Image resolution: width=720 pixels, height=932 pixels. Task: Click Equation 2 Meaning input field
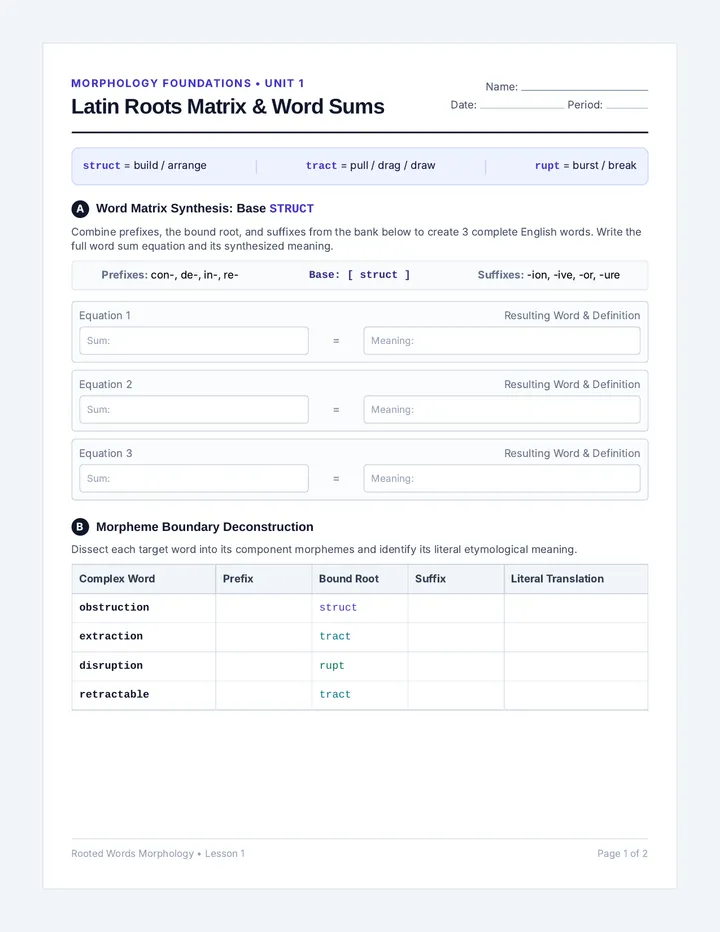pyautogui.click(x=502, y=410)
